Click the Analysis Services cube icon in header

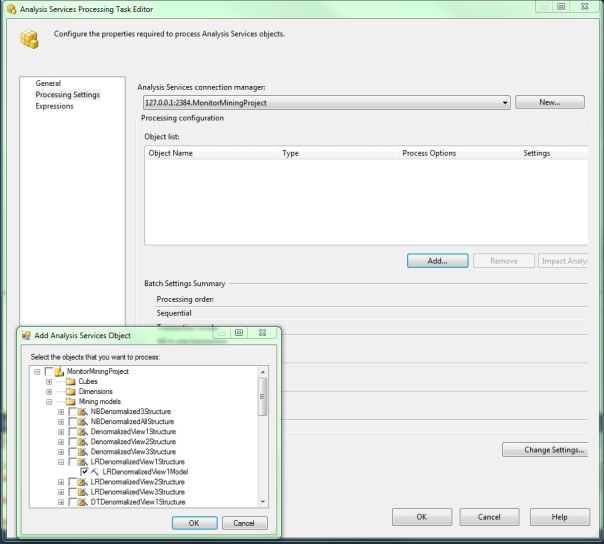29,39
